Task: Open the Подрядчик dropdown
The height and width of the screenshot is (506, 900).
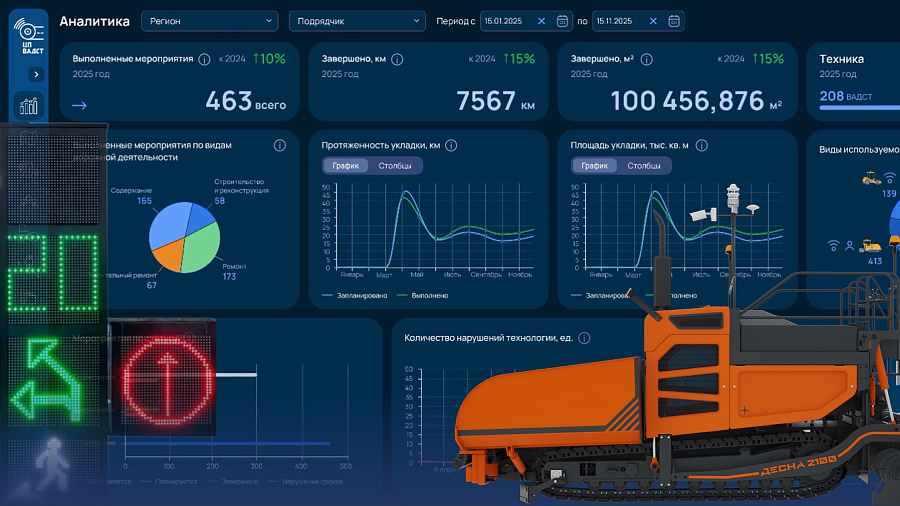Action: [357, 21]
